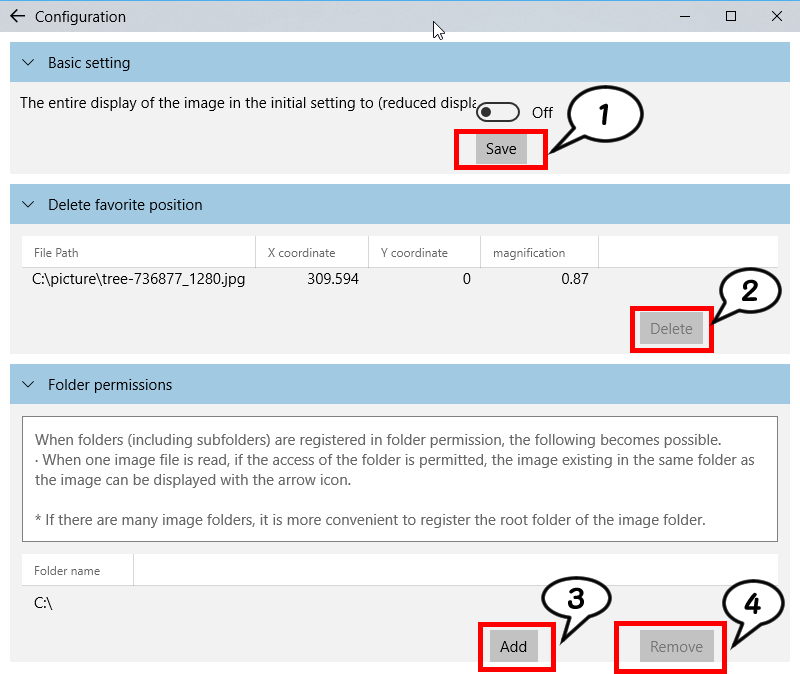This screenshot has height=674, width=800.
Task: Select the C:\ folder entry
Action: point(44,603)
